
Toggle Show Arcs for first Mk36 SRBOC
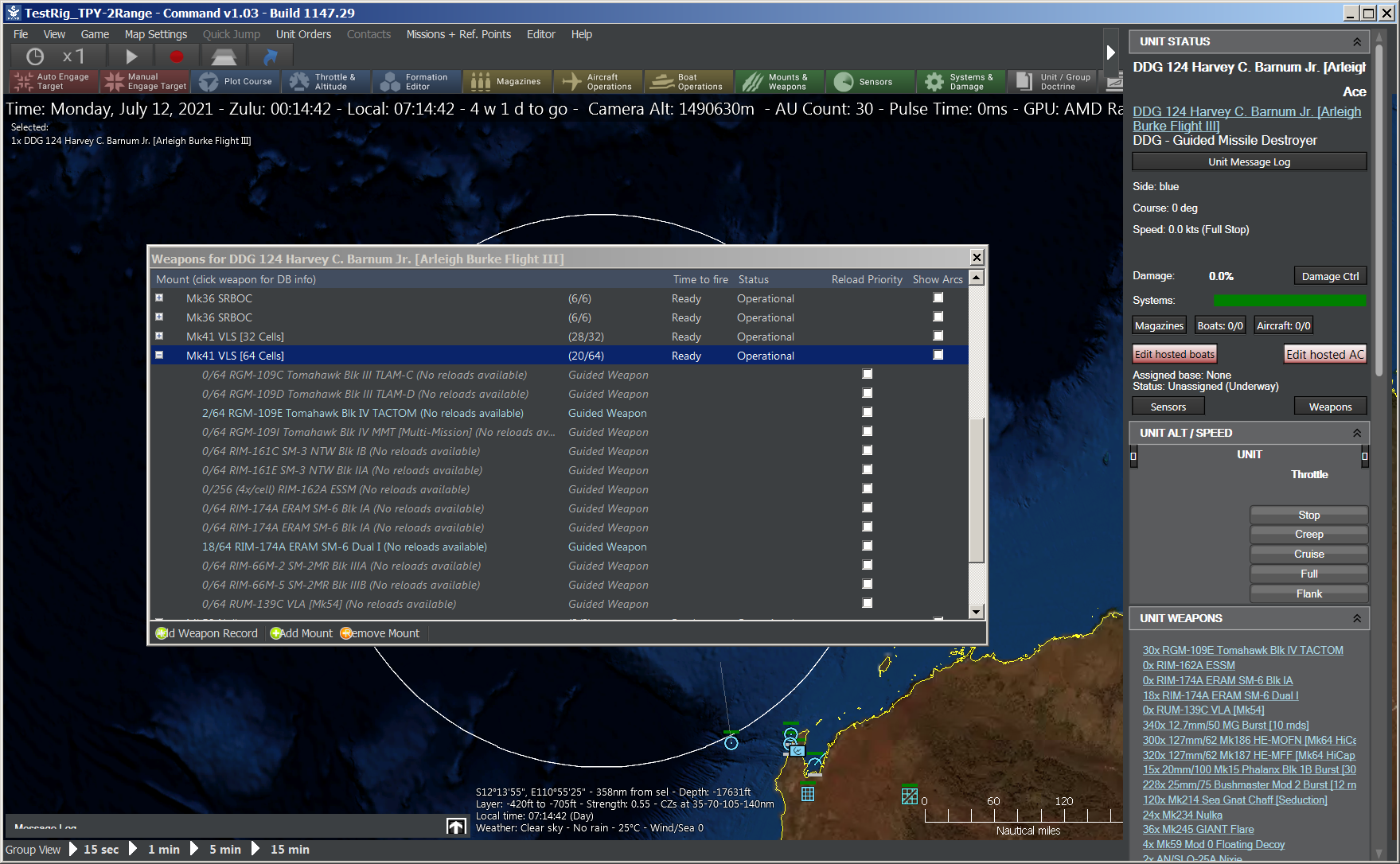pos(938,298)
